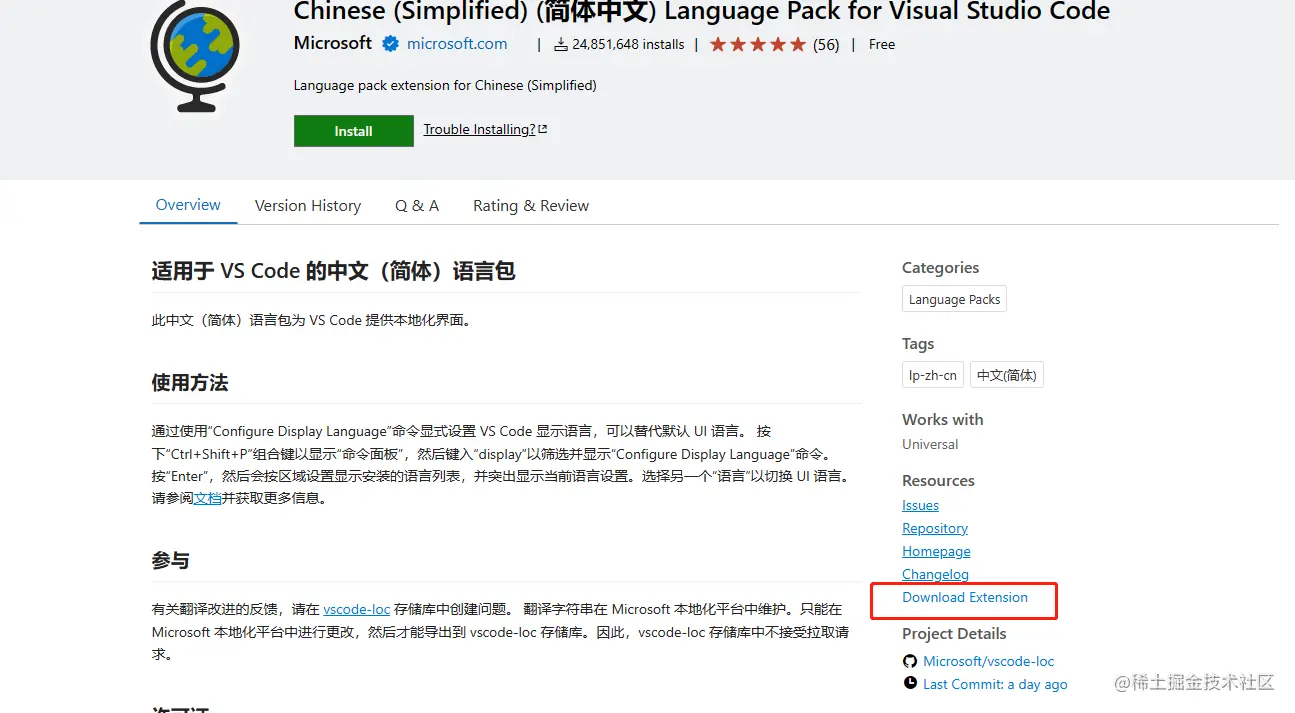
Task: Click the globe extension logo
Action: click(x=195, y=55)
